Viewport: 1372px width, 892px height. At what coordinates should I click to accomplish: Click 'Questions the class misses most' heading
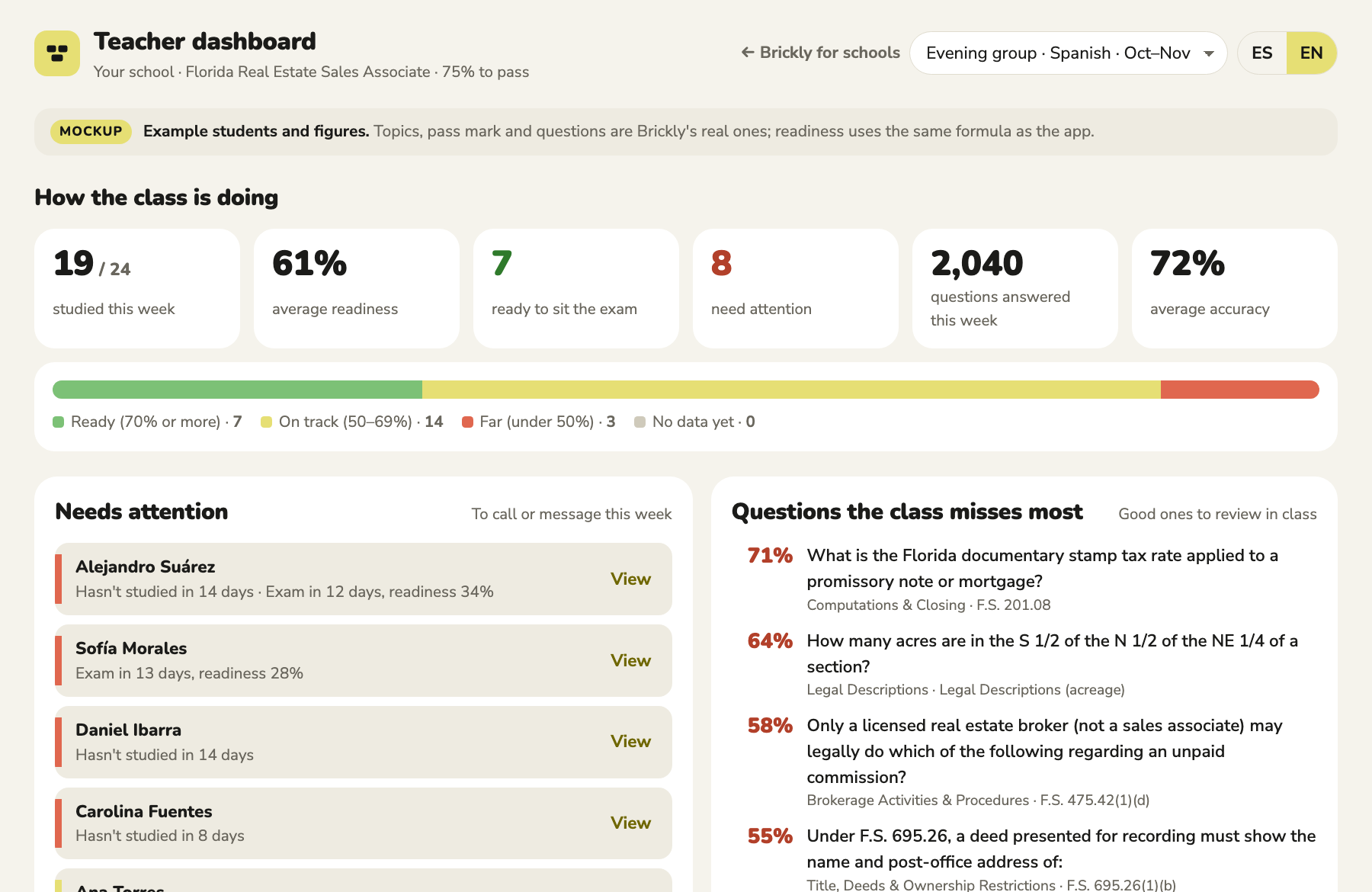pyautogui.click(x=907, y=512)
